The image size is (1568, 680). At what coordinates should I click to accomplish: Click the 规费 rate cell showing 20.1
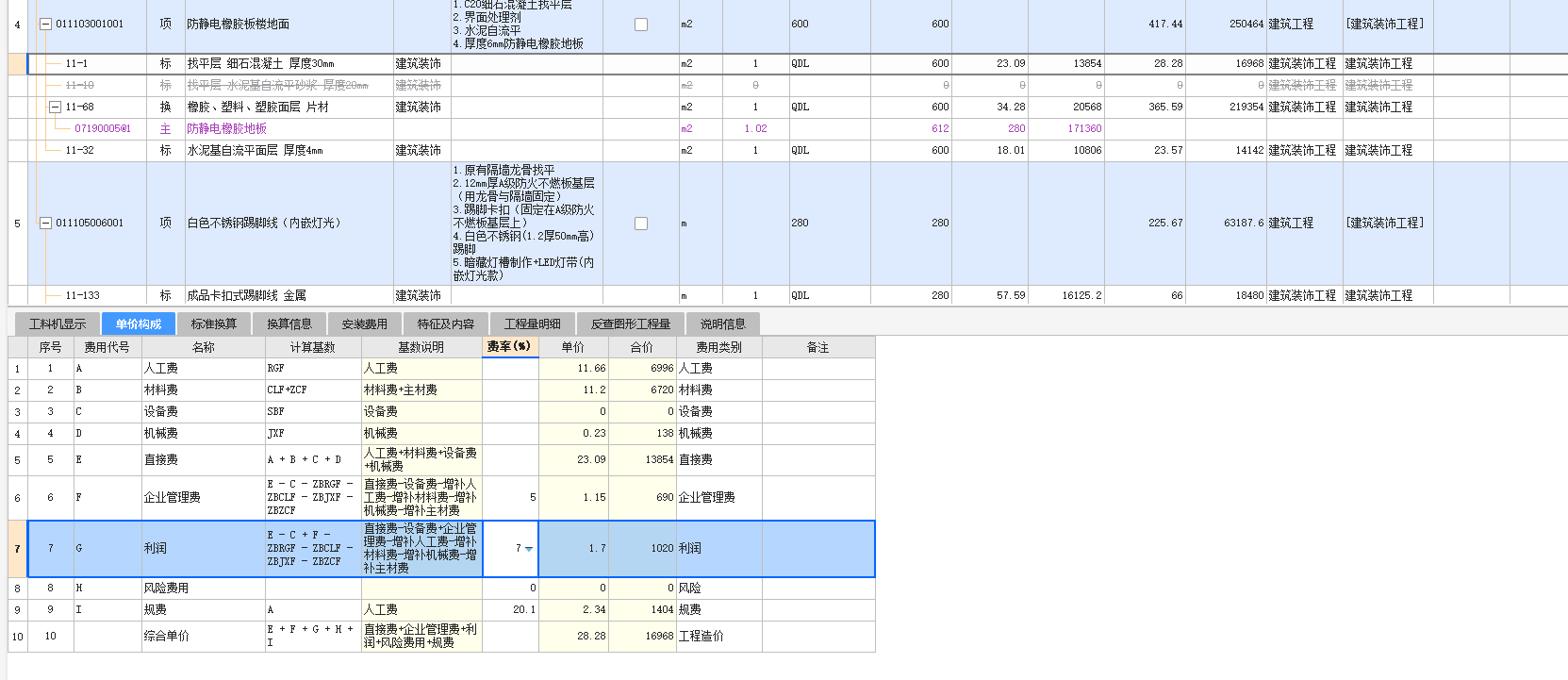(510, 609)
